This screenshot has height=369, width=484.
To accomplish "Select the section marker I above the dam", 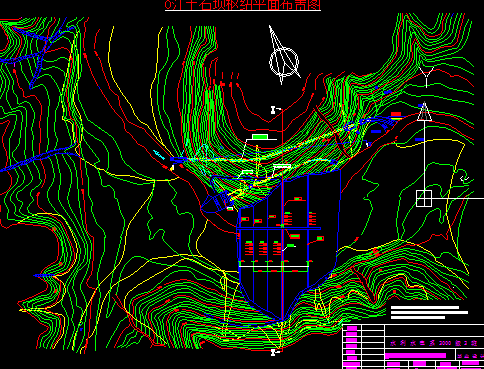I will click(x=274, y=110).
